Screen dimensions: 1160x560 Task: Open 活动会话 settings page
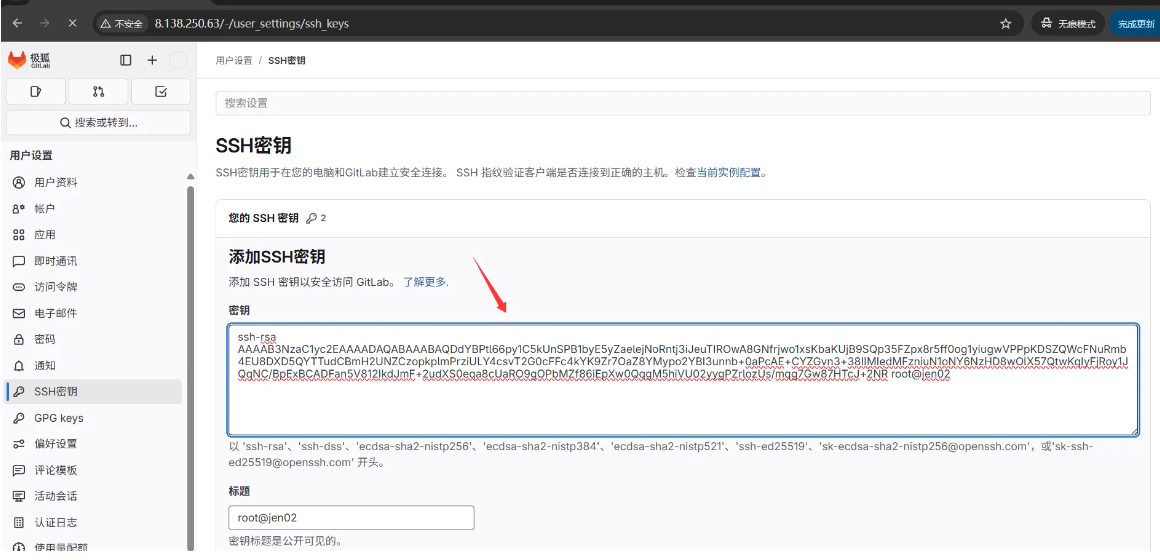point(93,496)
